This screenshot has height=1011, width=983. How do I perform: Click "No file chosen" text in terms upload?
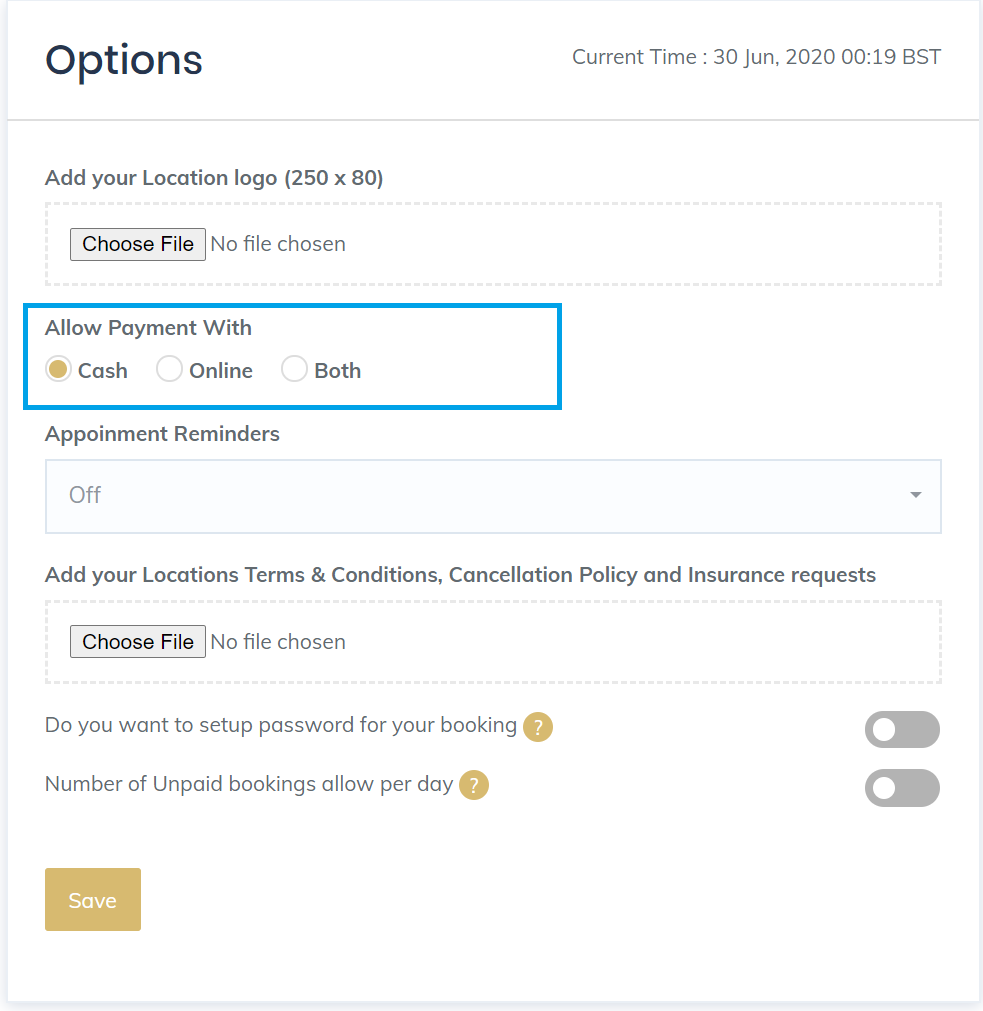(278, 642)
